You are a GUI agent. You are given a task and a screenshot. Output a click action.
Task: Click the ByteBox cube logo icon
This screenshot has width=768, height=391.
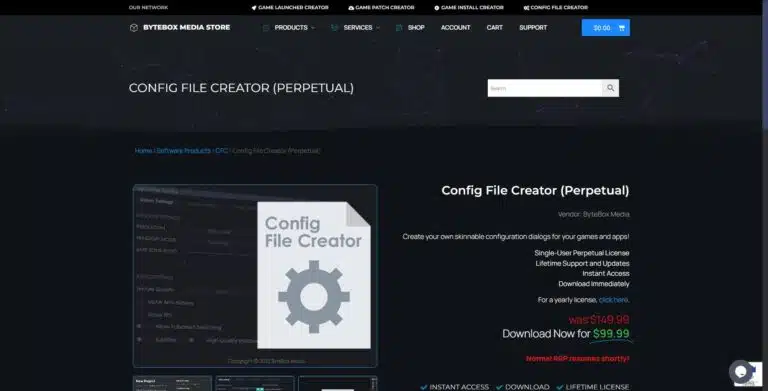134,28
